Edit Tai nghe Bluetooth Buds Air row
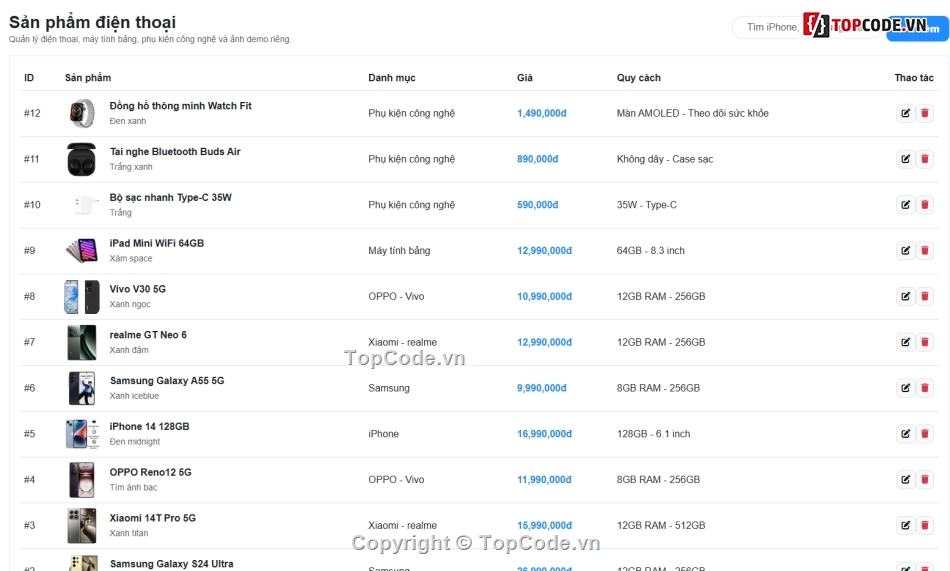The image size is (950, 571). click(905, 159)
